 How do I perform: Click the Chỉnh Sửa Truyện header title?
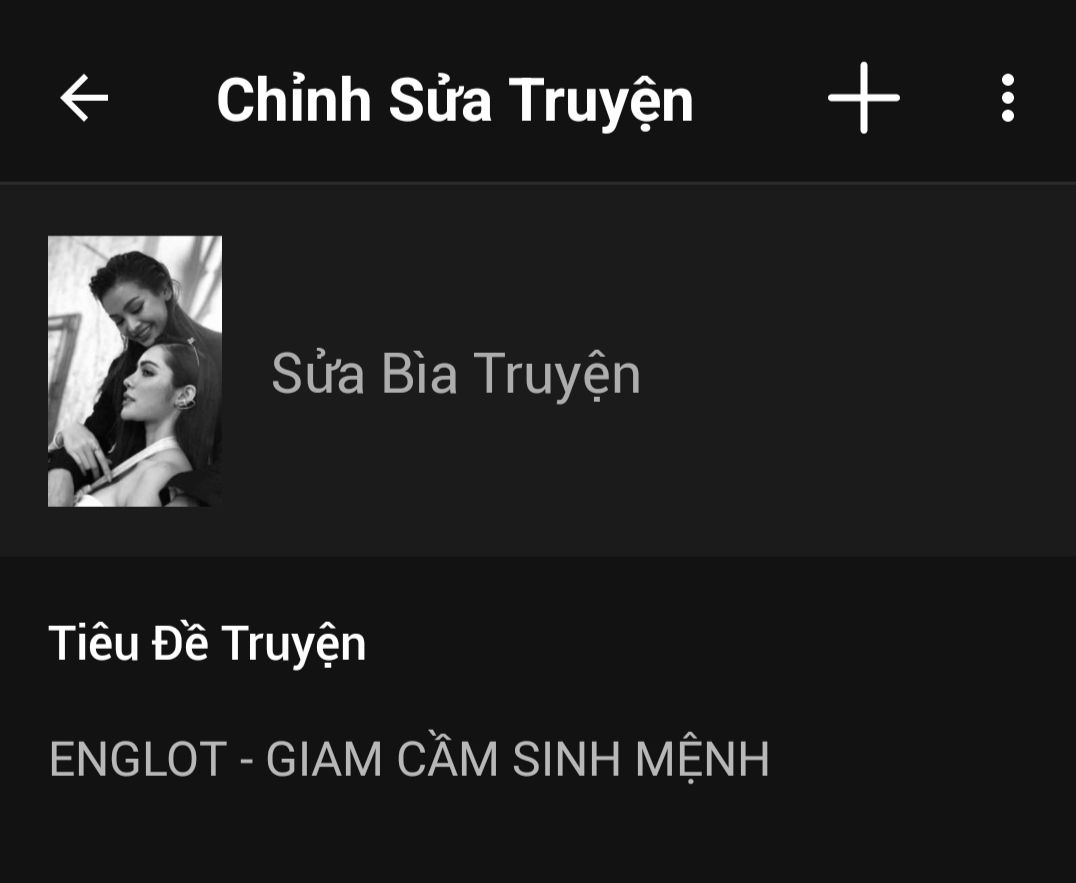click(x=455, y=101)
